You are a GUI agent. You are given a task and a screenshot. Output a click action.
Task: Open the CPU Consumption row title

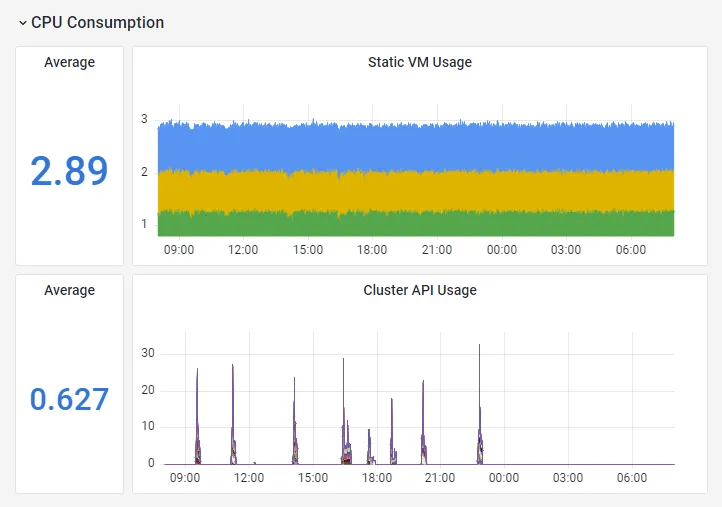(x=97, y=22)
